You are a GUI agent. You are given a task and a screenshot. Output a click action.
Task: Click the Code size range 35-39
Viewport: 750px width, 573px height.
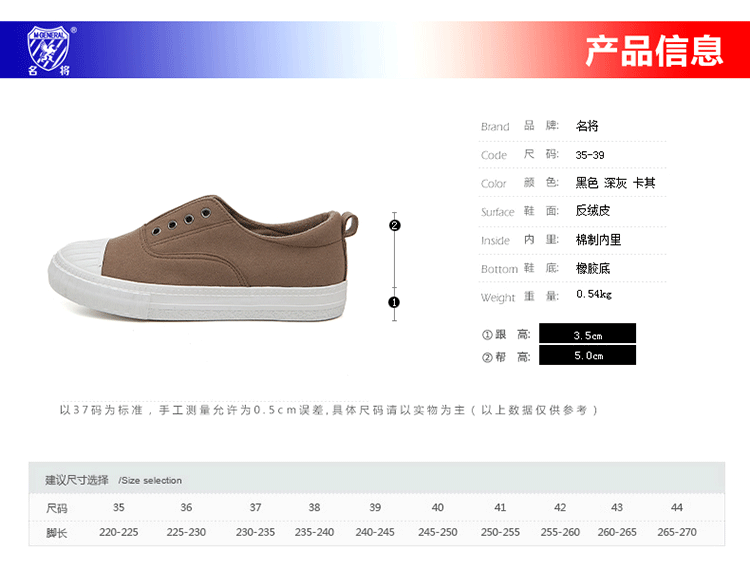590,155
